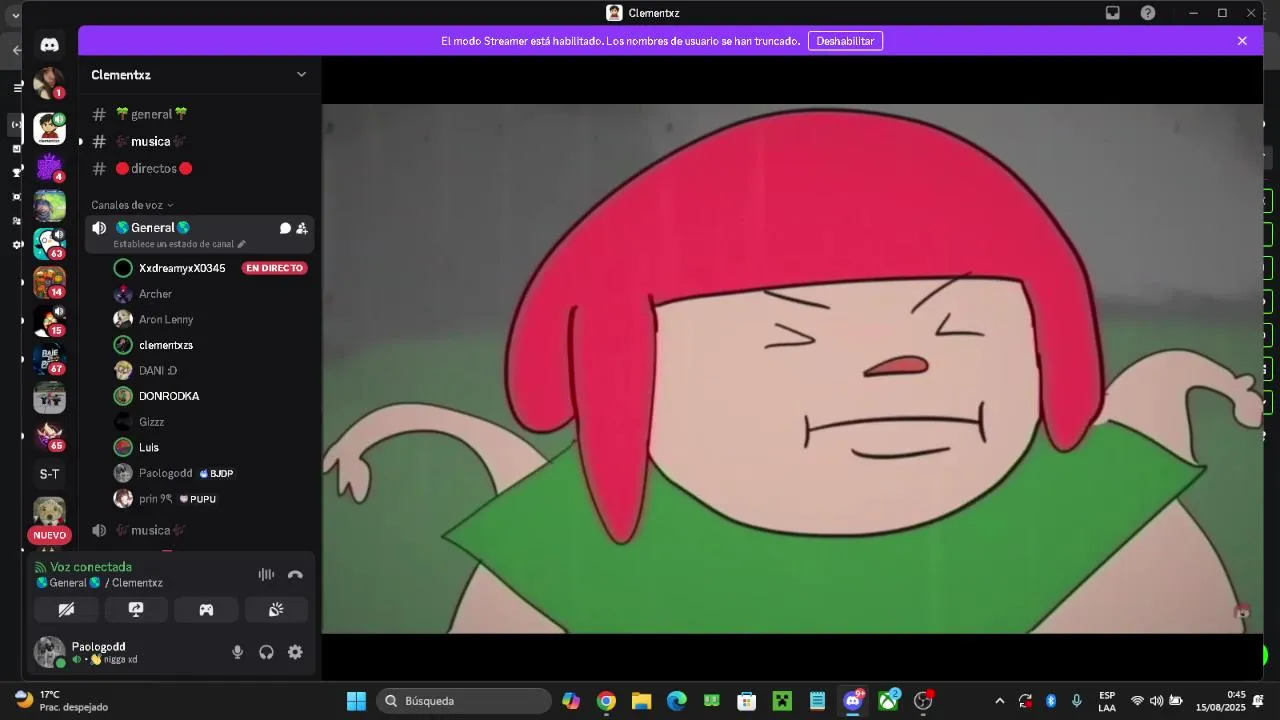
Task: Open Xbox app from taskbar
Action: coord(888,701)
